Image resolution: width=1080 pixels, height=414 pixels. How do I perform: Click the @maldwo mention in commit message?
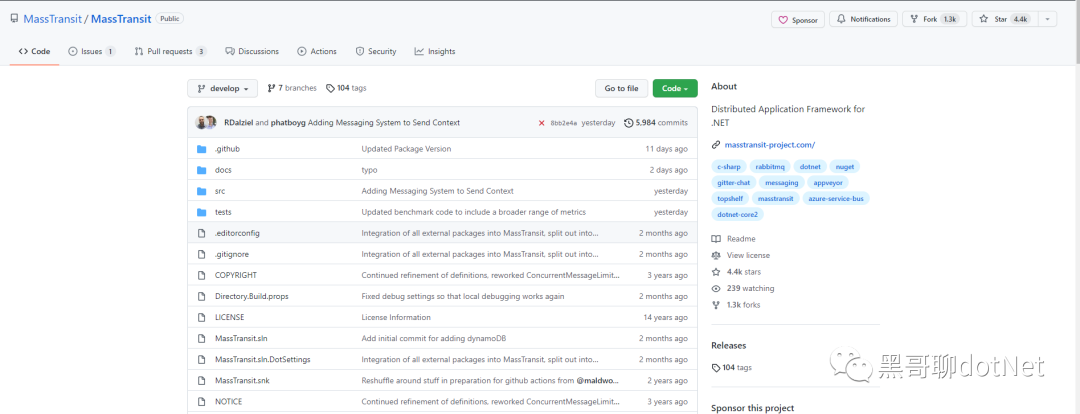click(x=598, y=381)
